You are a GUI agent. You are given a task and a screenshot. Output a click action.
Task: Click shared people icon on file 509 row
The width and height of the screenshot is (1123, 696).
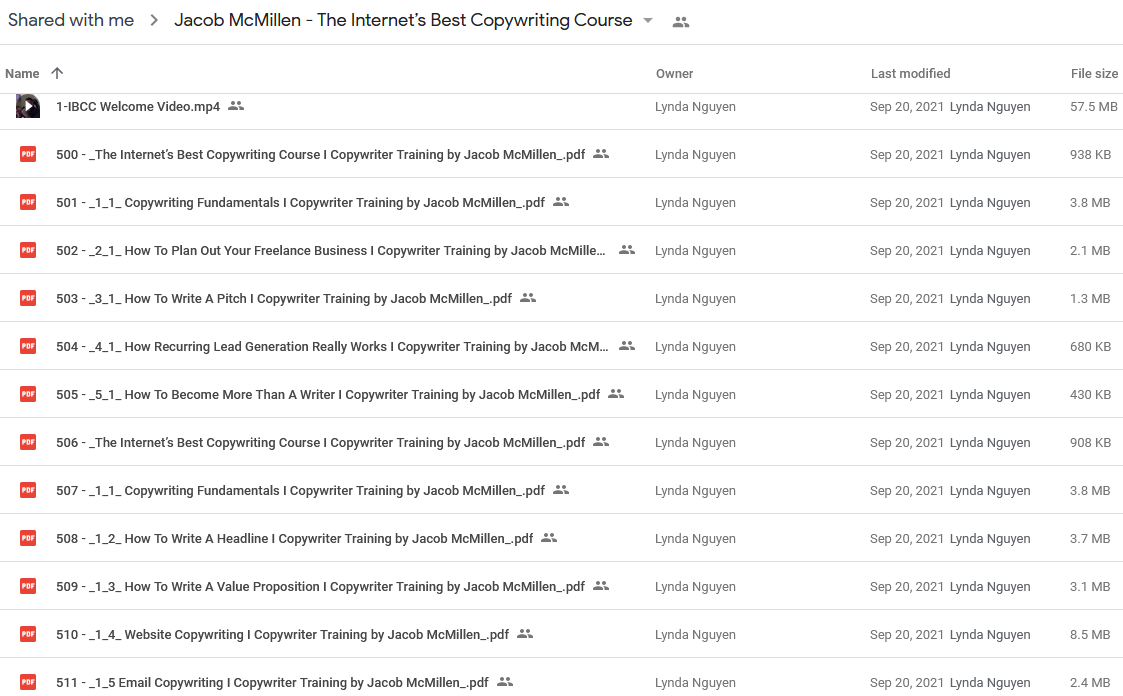point(601,586)
